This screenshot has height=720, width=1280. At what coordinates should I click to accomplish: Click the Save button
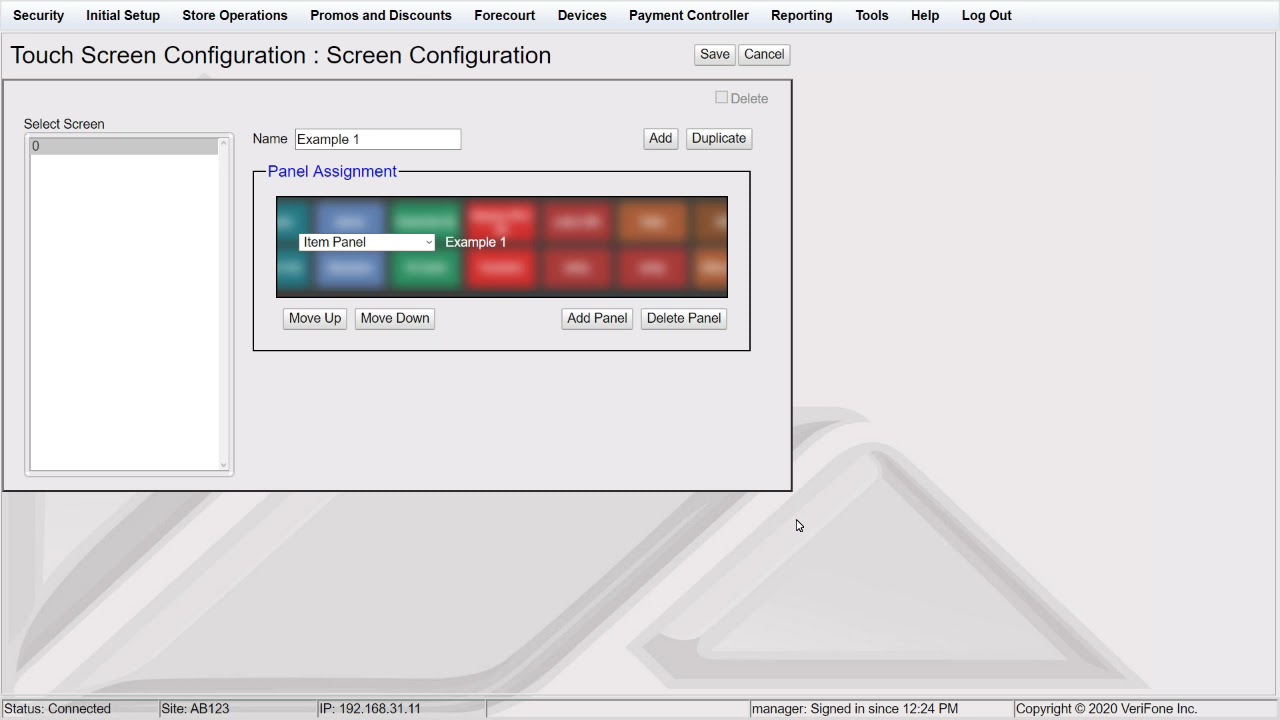[715, 55]
